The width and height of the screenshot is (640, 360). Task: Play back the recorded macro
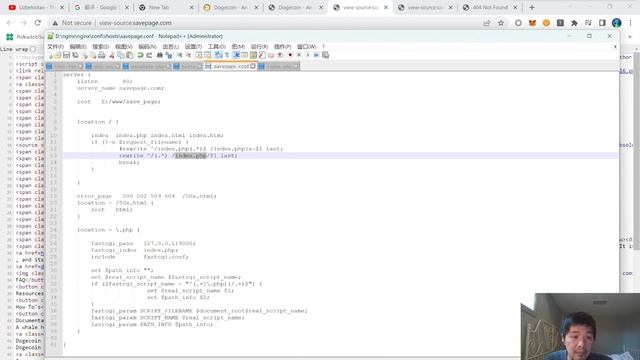pos(307,55)
